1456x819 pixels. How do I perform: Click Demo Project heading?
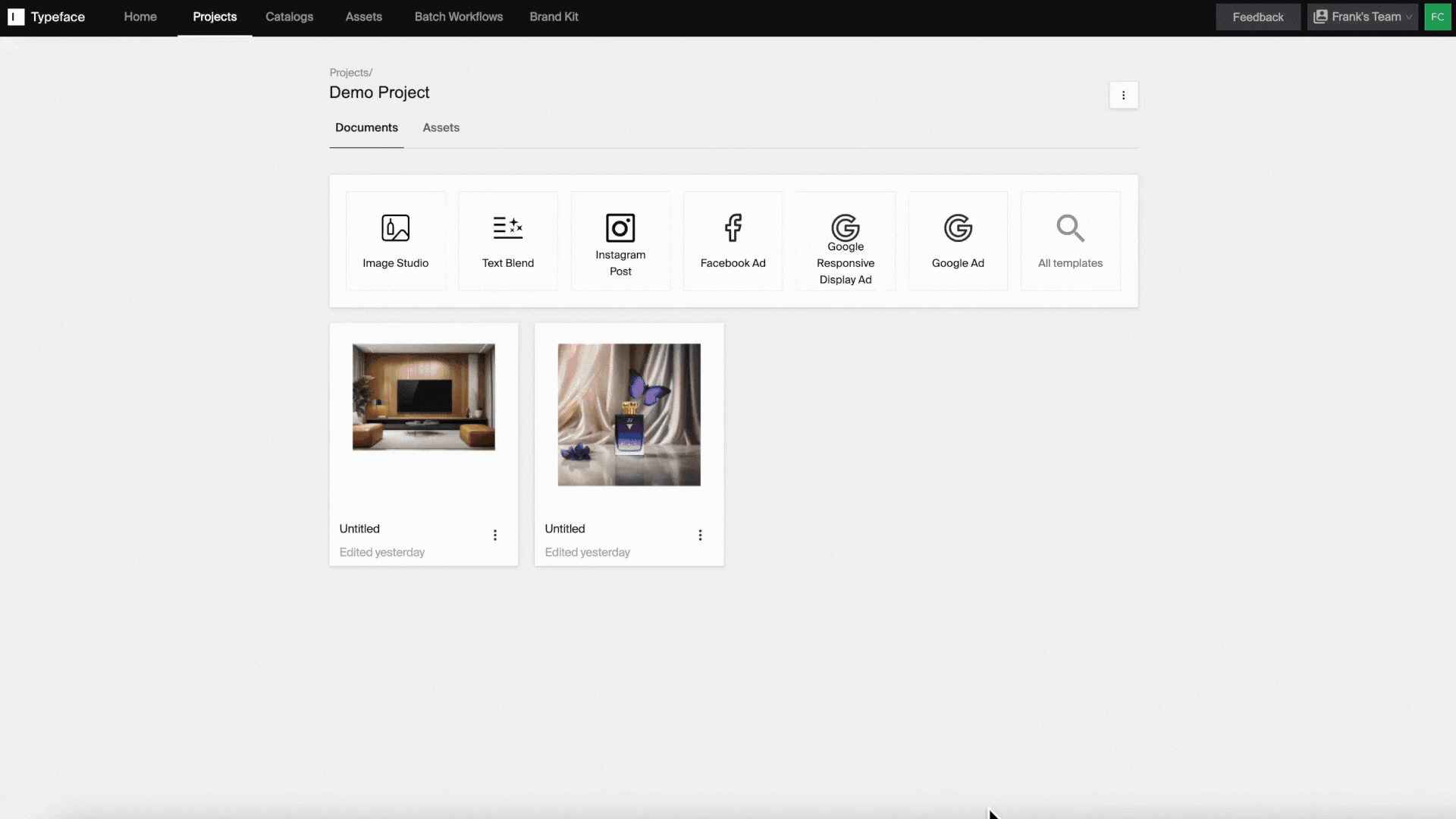(379, 93)
